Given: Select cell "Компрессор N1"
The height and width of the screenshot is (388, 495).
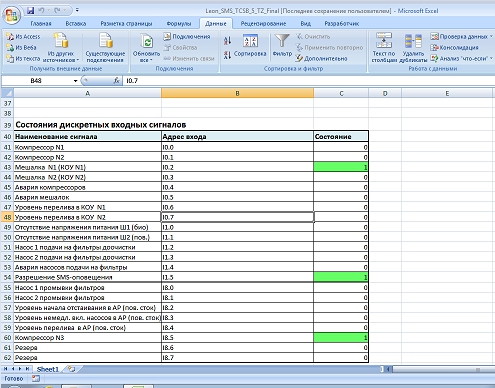Looking at the screenshot, I should click(87, 147).
